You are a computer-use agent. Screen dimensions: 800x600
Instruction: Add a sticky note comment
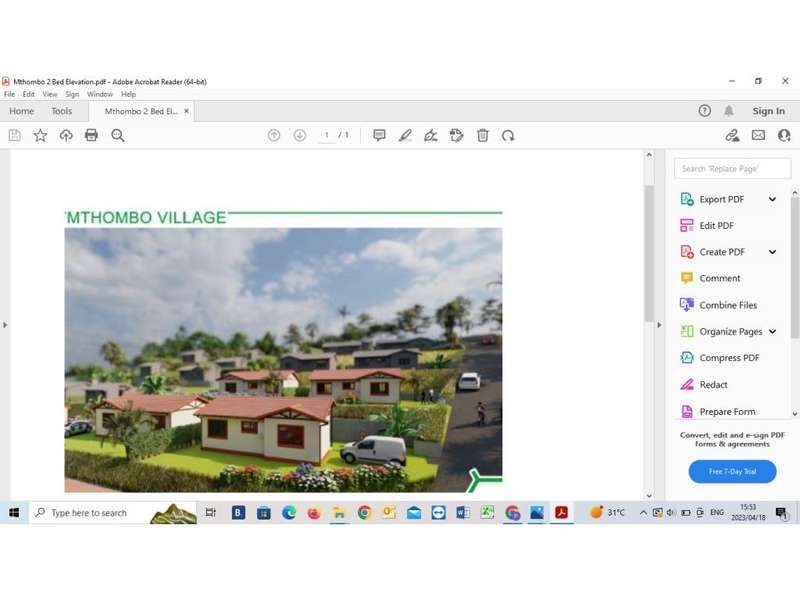point(379,135)
